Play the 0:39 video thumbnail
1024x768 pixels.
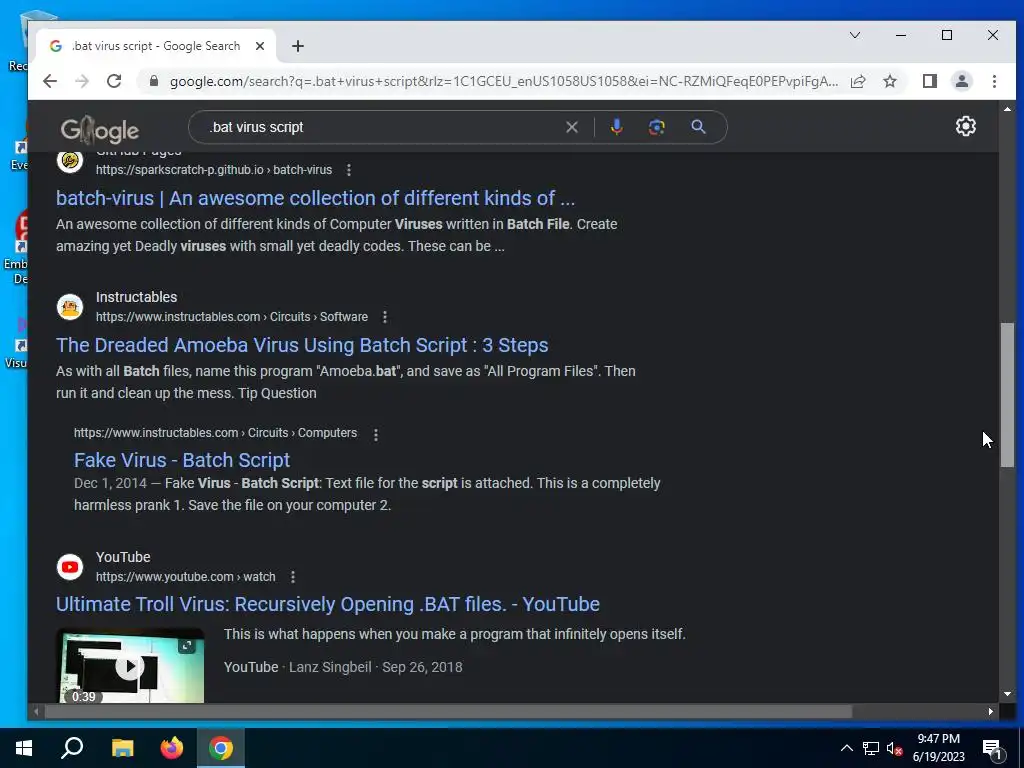[x=131, y=666]
